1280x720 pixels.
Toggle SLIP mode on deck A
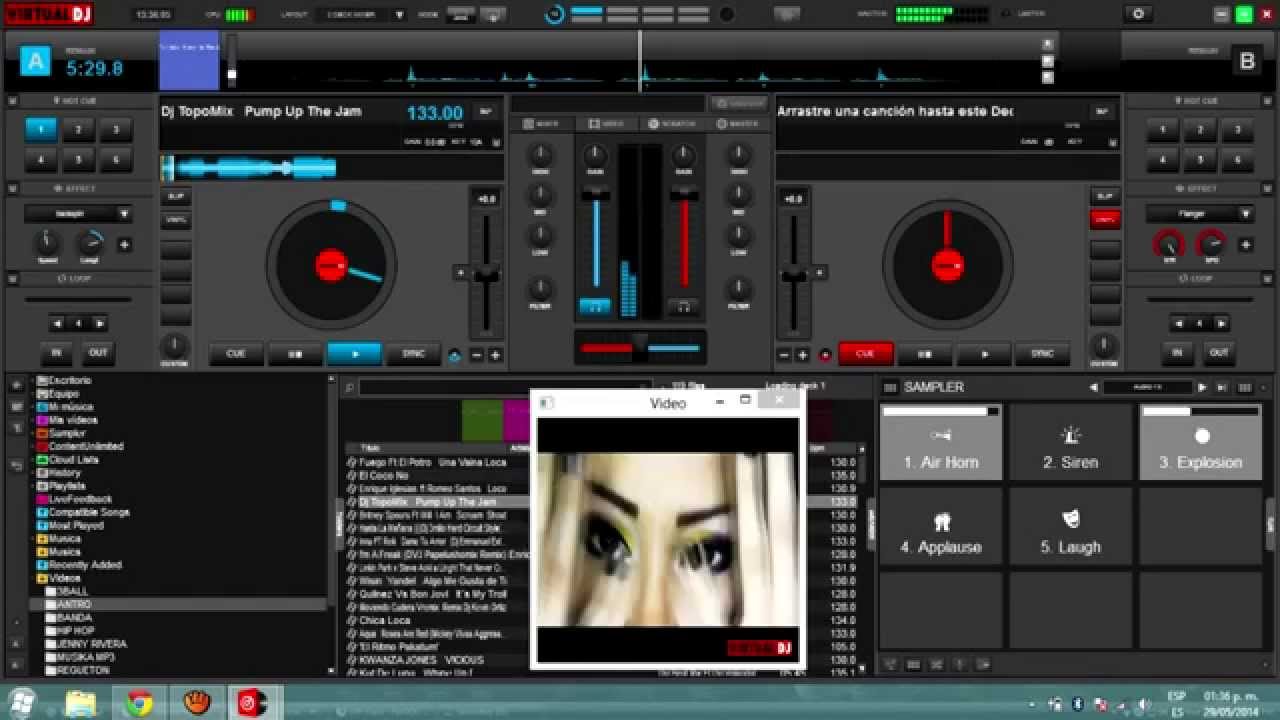click(176, 196)
